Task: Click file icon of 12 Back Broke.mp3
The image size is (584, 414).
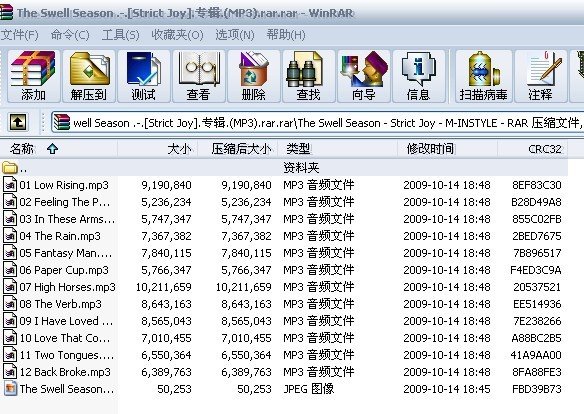Action: click(10, 372)
